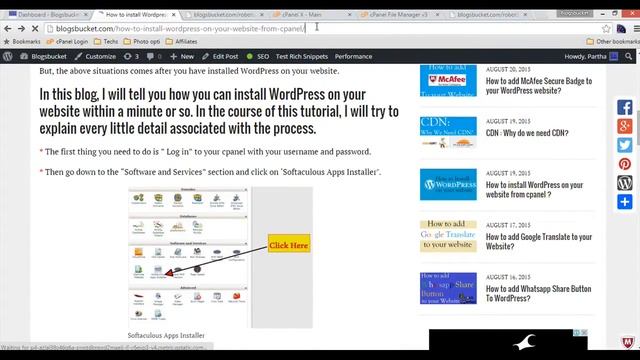Click the CDN post thumbnail
Screen dimensions: 640x360
tap(448, 132)
